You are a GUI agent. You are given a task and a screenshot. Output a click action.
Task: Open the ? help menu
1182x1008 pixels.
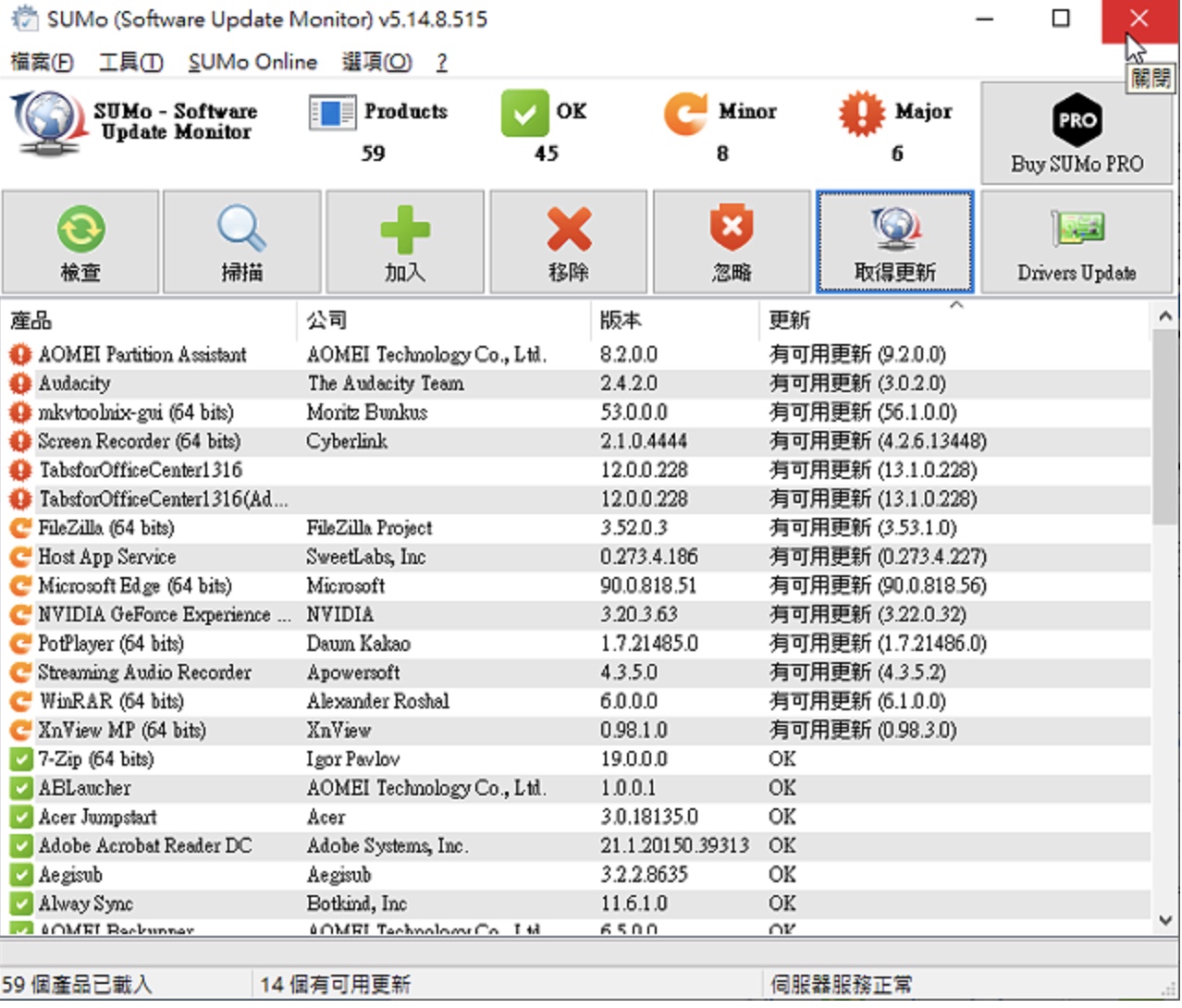coord(442,62)
